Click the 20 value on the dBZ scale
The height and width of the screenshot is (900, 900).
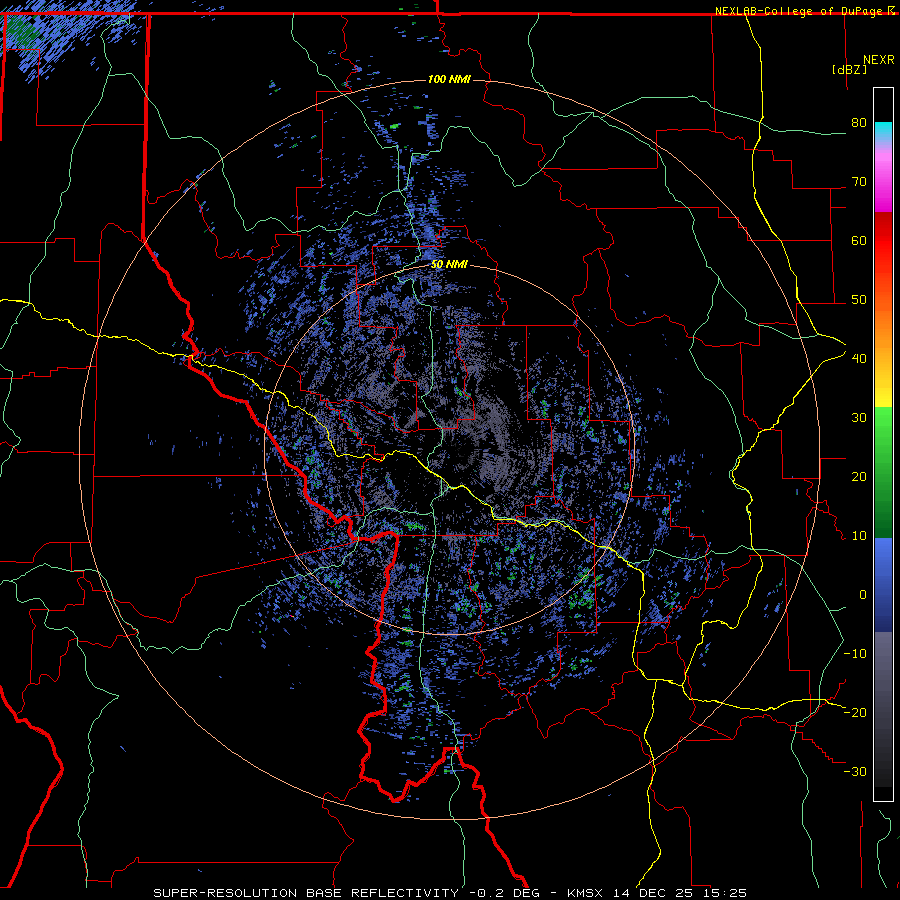click(x=859, y=477)
